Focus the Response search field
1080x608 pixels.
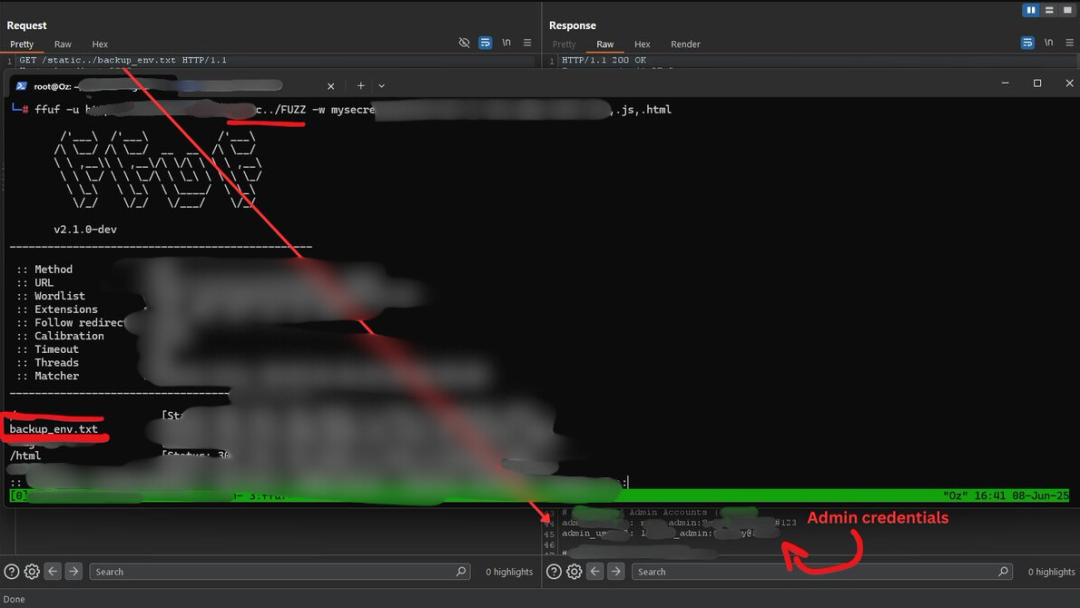pyautogui.click(x=822, y=572)
